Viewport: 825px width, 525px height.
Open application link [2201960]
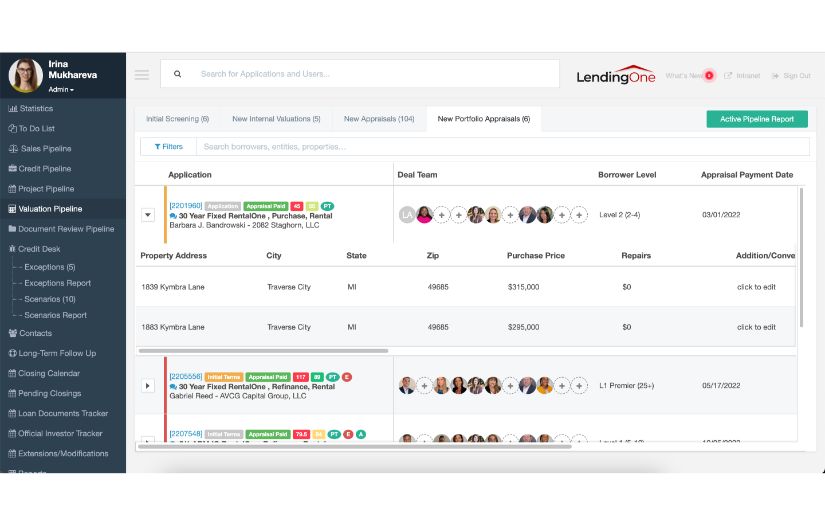186,206
